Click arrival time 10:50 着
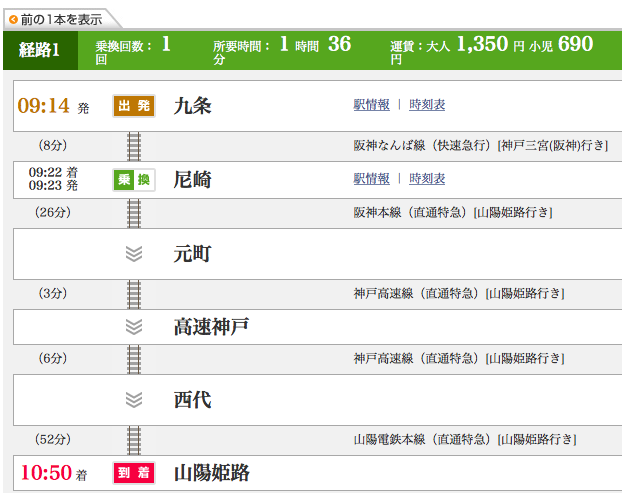 coord(54,473)
